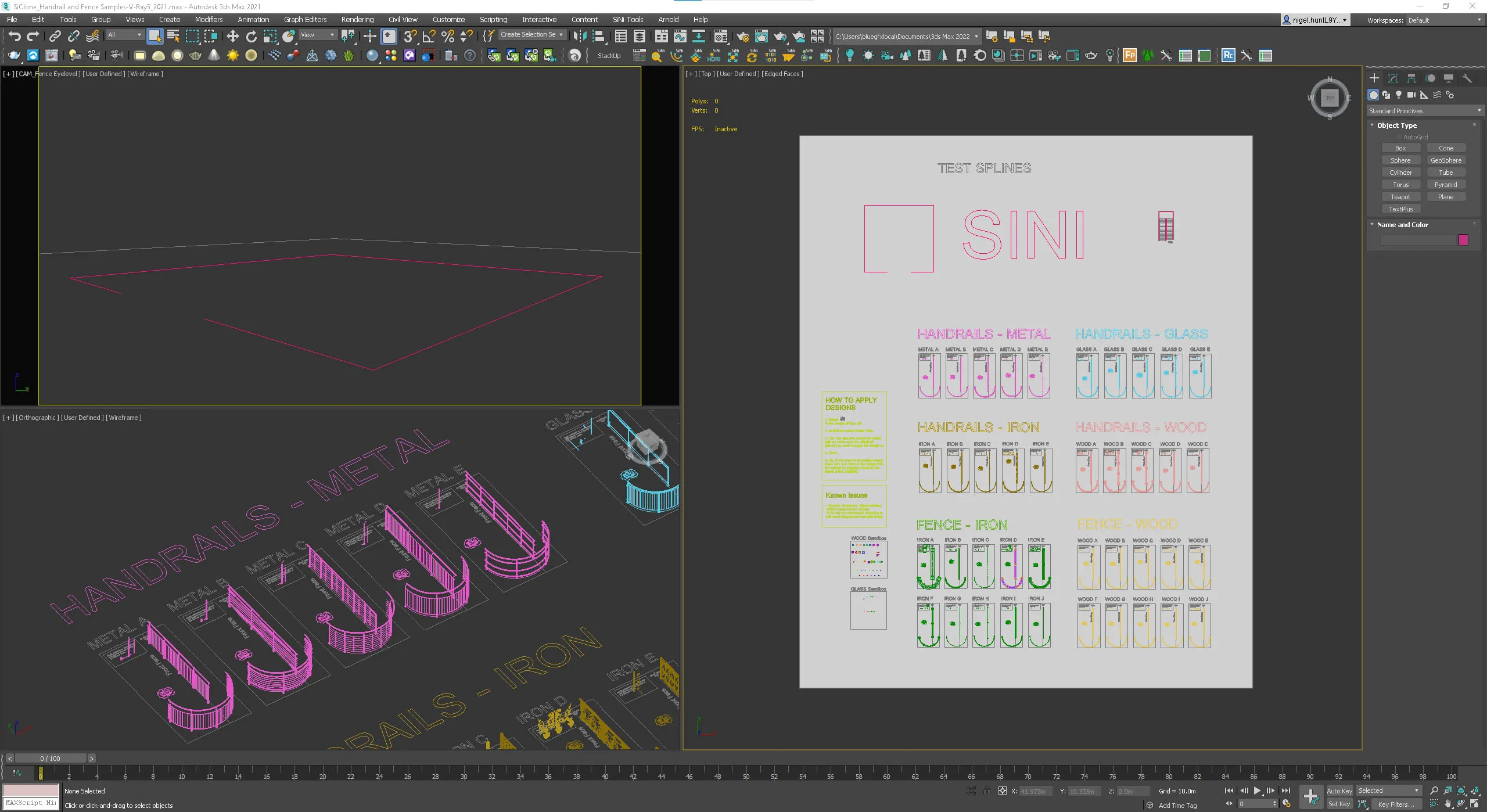Viewport: 1487px width, 812px height.
Task: Click the StackUp toolbar button
Action: pyautogui.click(x=609, y=56)
